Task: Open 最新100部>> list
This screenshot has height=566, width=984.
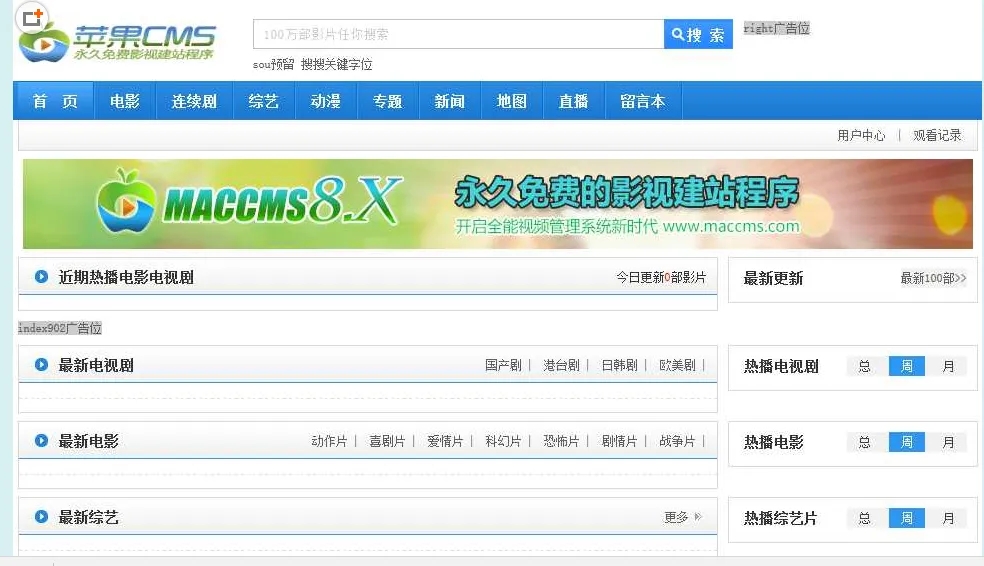Action: (x=933, y=278)
